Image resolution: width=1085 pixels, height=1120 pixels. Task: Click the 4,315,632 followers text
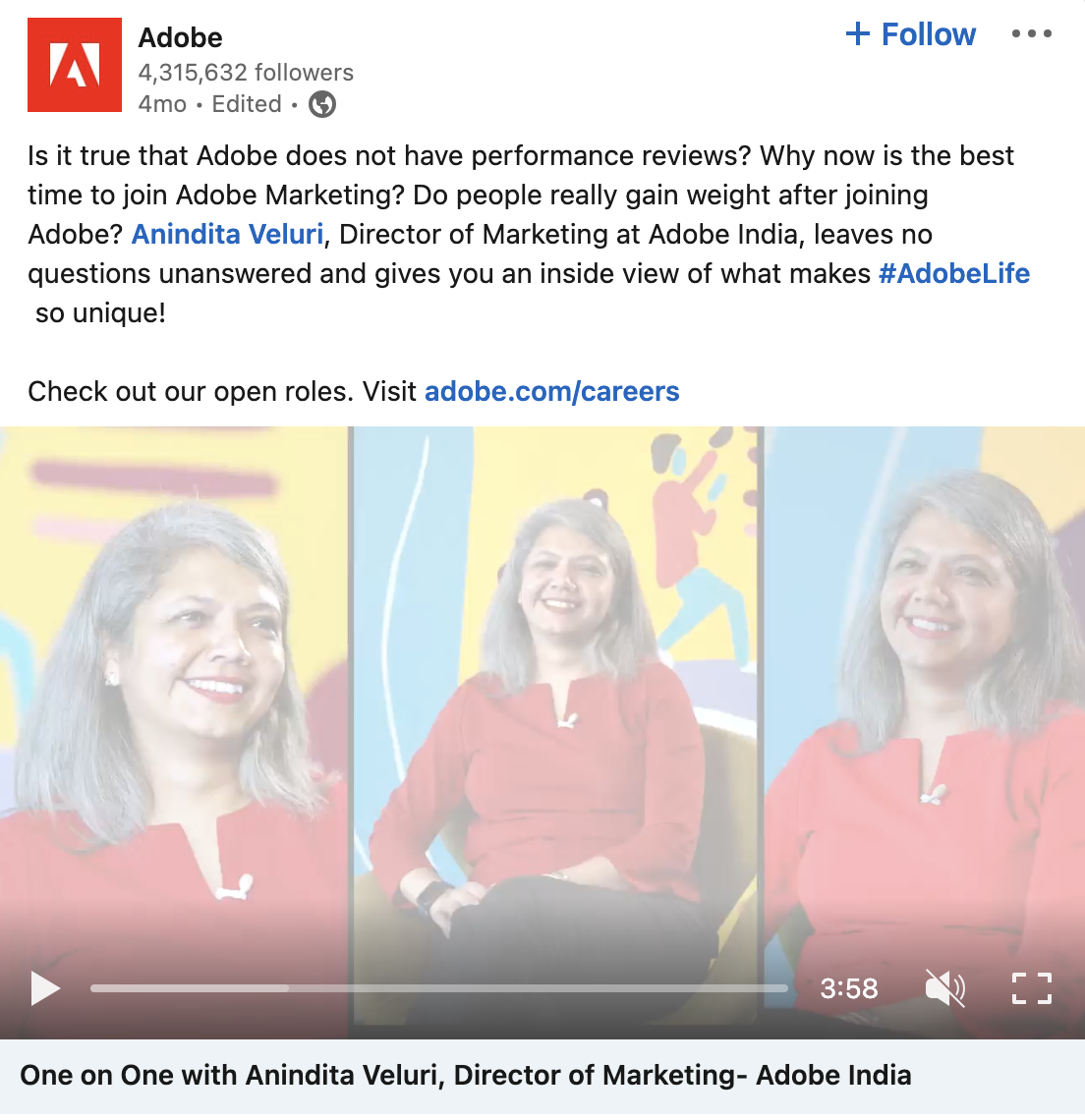click(246, 72)
